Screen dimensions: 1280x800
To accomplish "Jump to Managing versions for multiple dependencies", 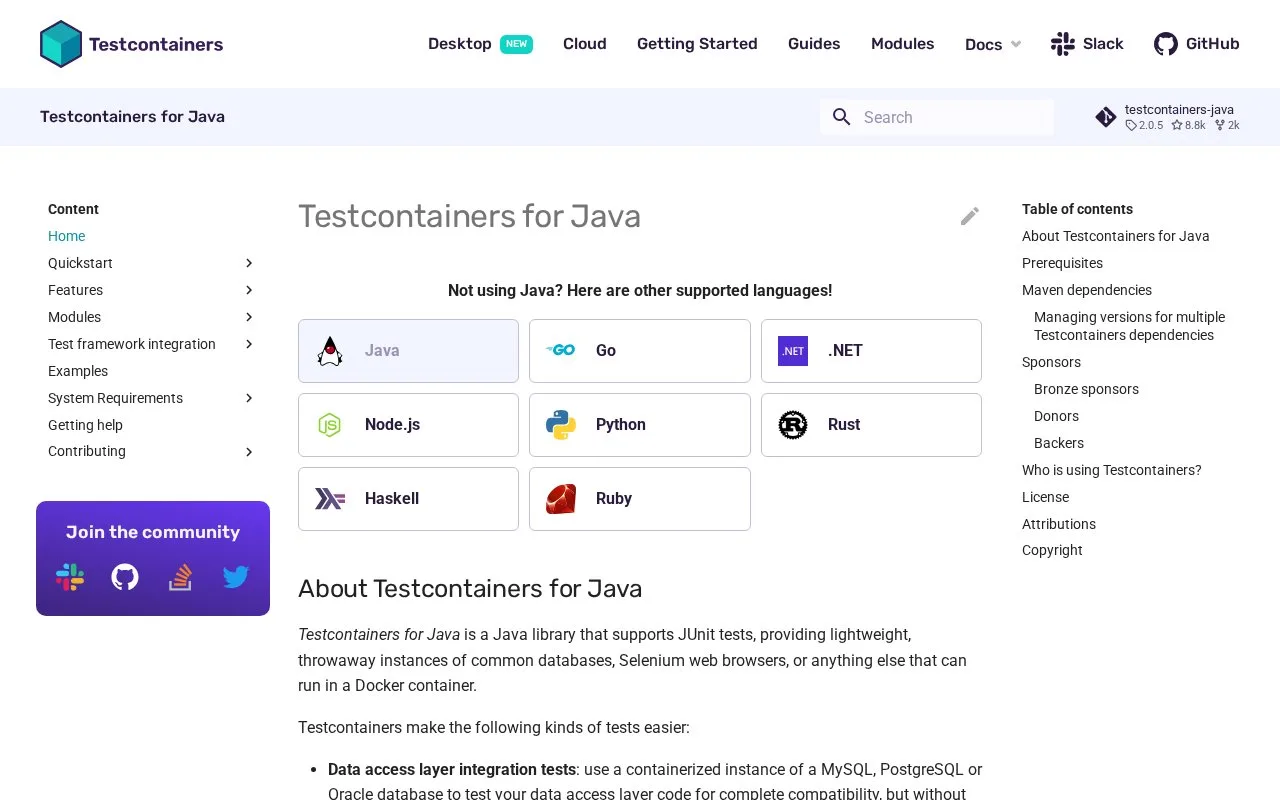I will tap(1129, 326).
